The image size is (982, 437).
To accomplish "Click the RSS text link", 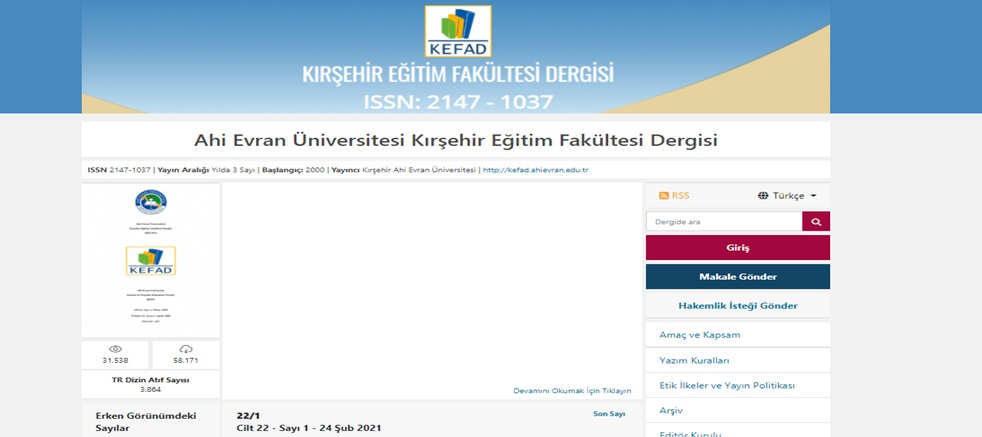I will click(680, 196).
